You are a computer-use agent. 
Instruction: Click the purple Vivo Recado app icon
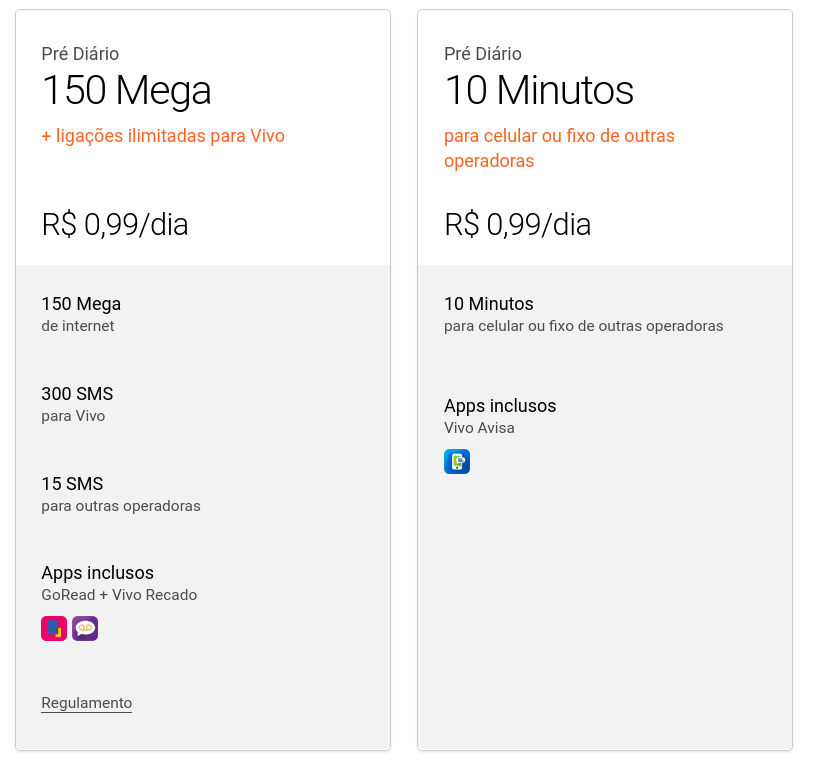[85, 628]
